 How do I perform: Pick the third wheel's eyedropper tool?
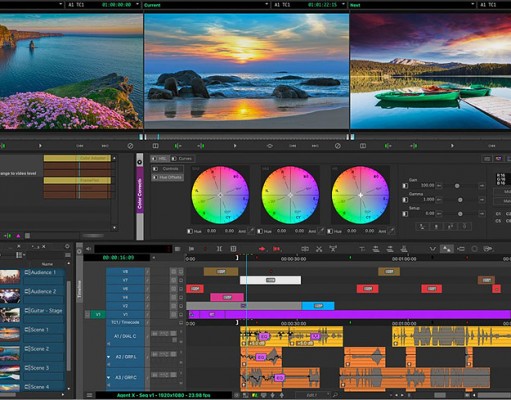coord(392,231)
